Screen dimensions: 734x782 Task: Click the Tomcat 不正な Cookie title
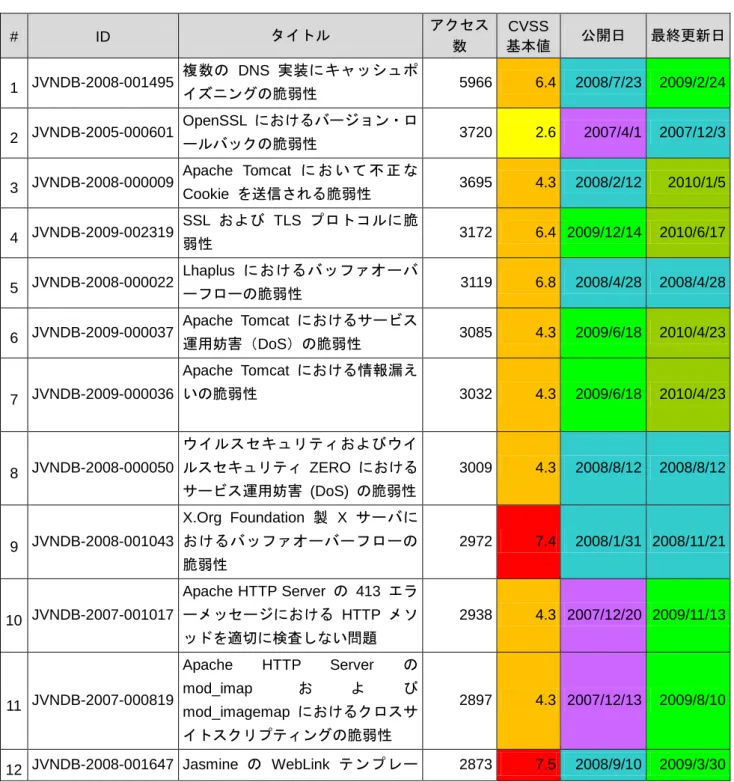coord(300,183)
